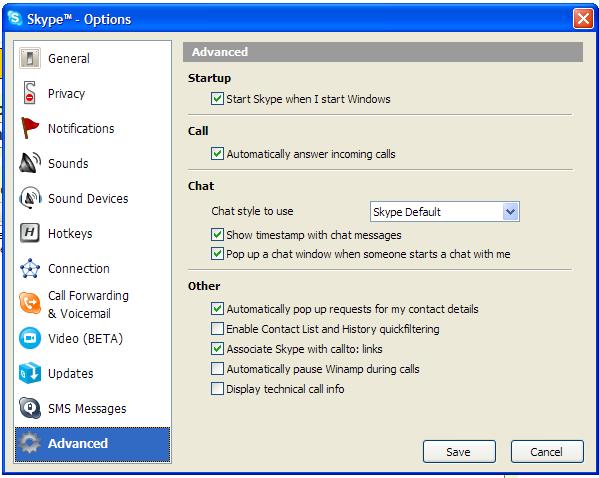Enable Contact List and History quickfiltering
599x478 pixels.
coord(217,329)
